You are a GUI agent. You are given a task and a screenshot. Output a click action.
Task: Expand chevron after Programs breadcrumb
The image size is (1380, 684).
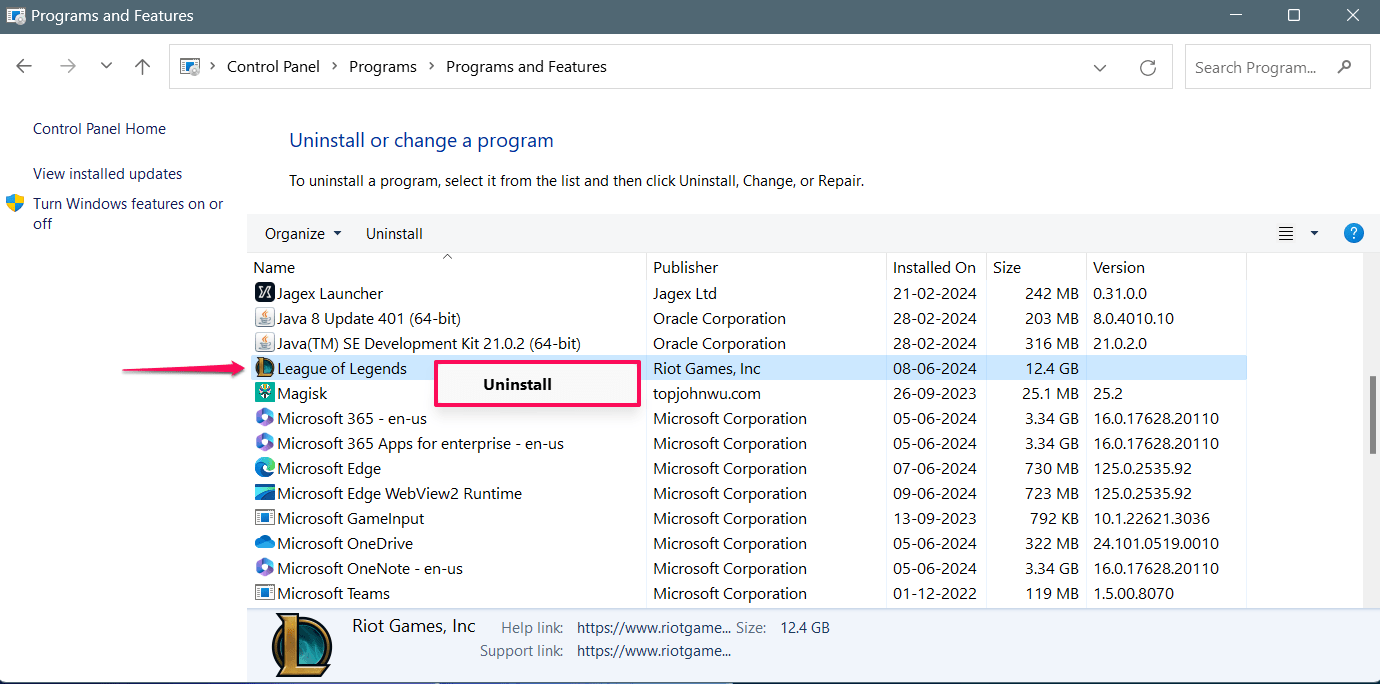click(x=432, y=67)
